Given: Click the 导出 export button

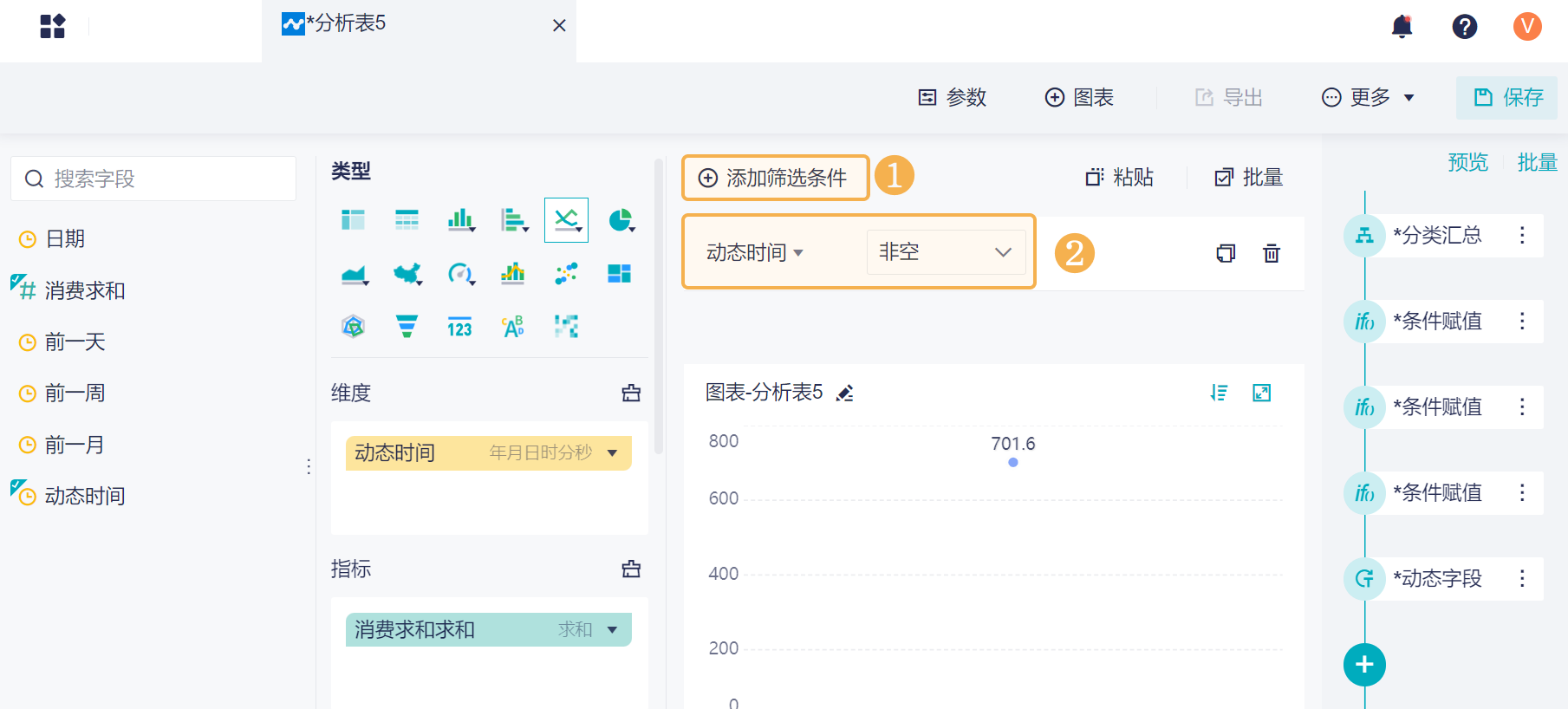Looking at the screenshot, I should [x=1228, y=97].
